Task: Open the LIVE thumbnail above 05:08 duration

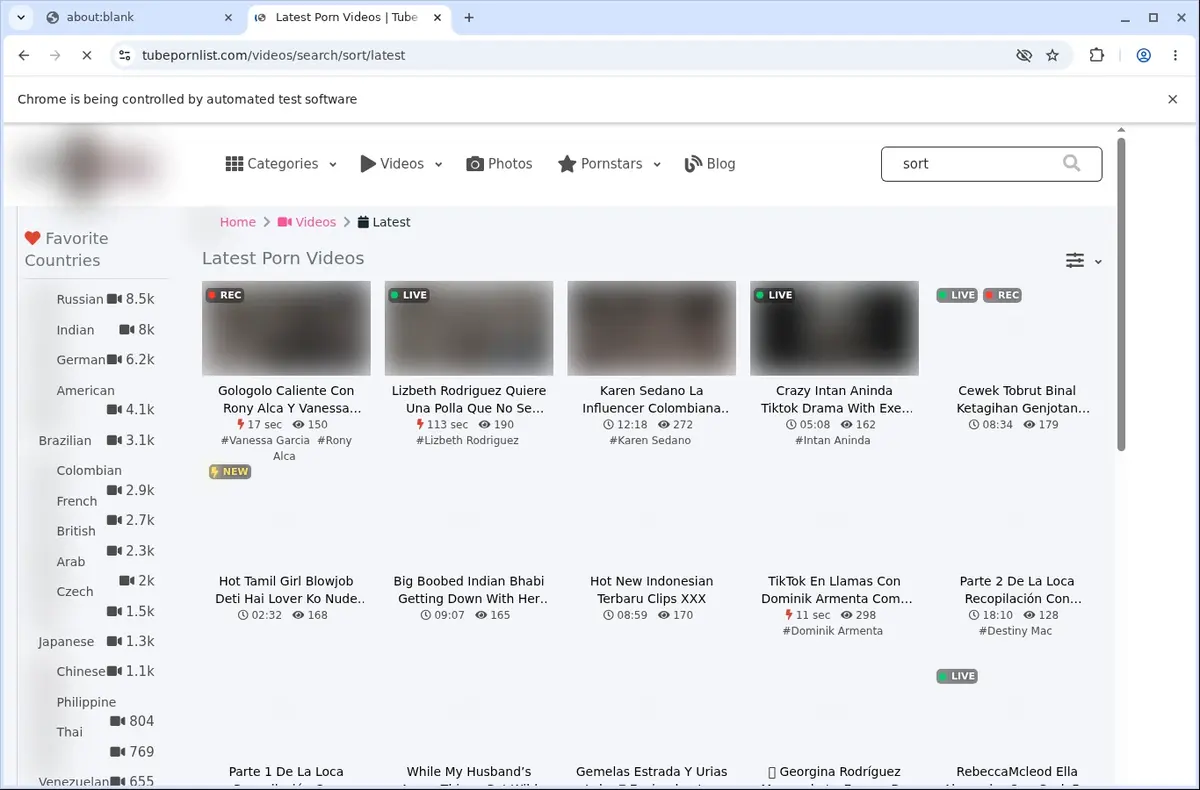Action: (x=834, y=328)
